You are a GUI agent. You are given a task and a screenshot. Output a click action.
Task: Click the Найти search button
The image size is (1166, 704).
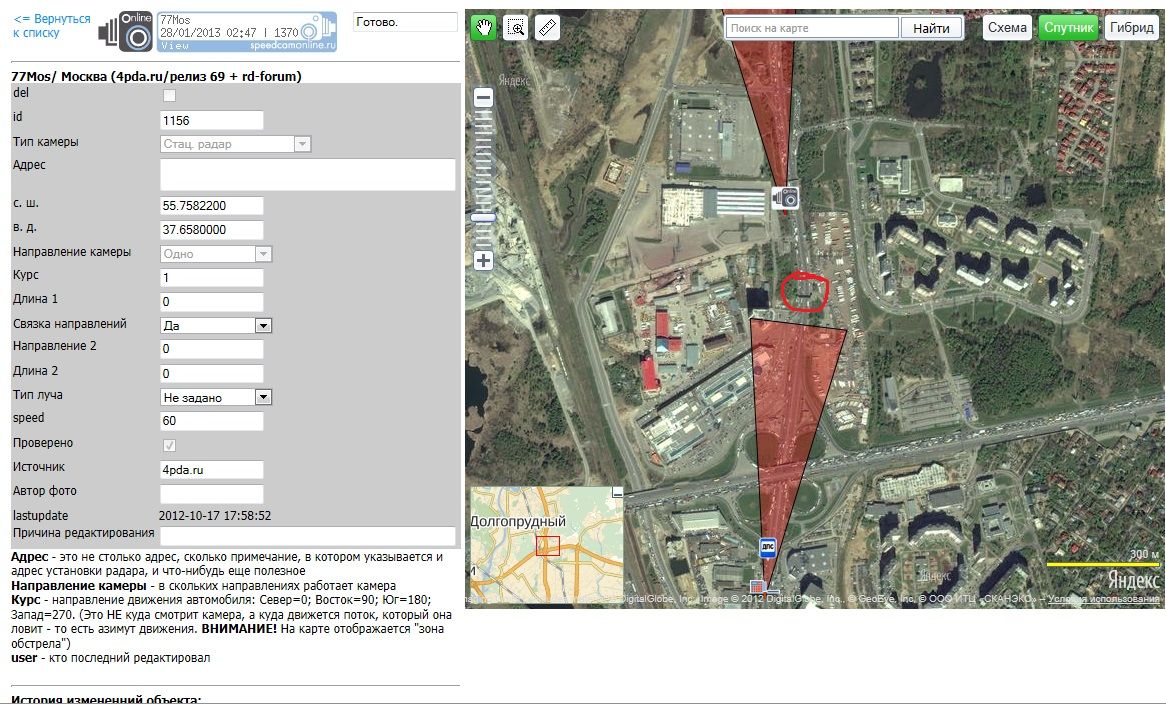(x=931, y=28)
